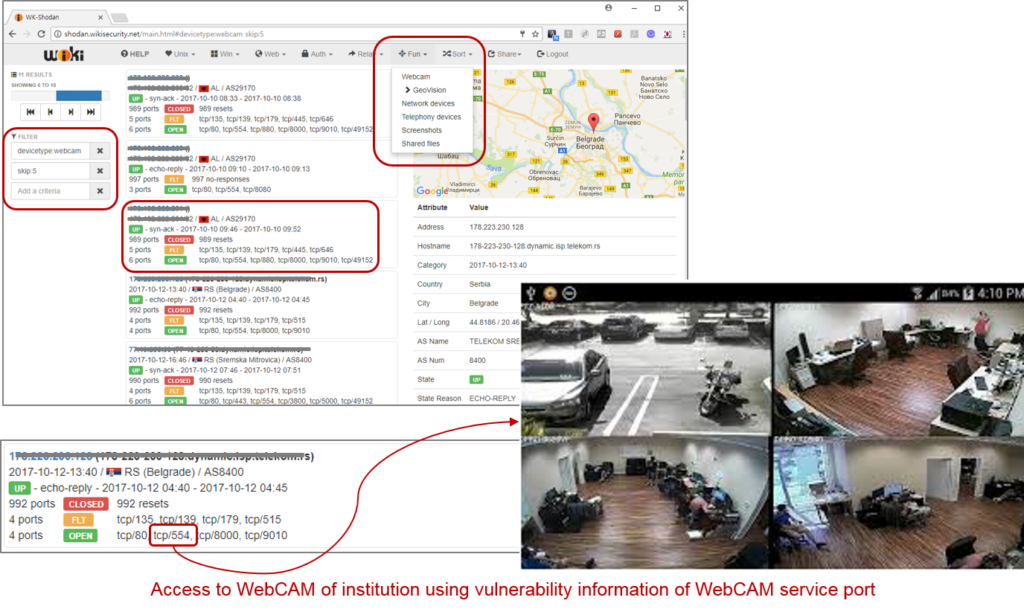Jump to first page of results

point(31,112)
